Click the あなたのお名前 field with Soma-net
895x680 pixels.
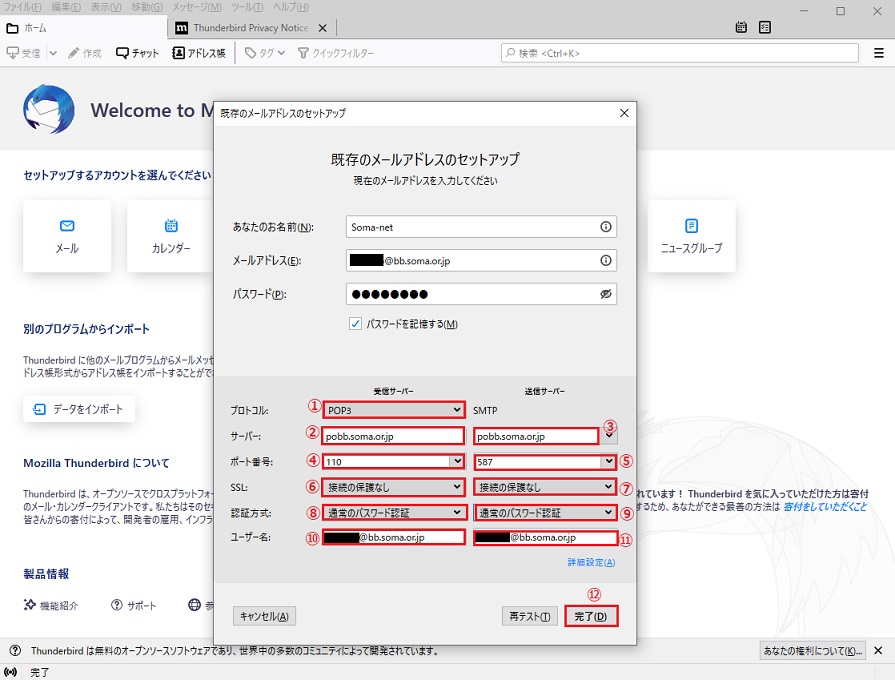point(481,227)
